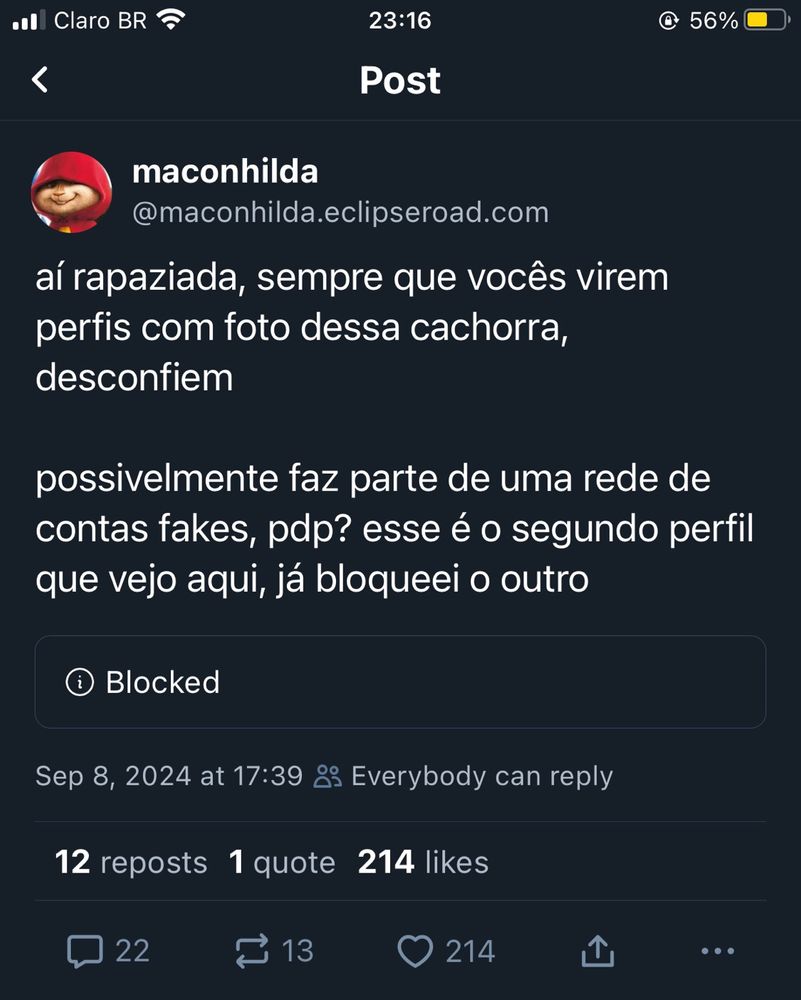Tap the back chevron arrow
The image size is (801, 1000).
40,80
